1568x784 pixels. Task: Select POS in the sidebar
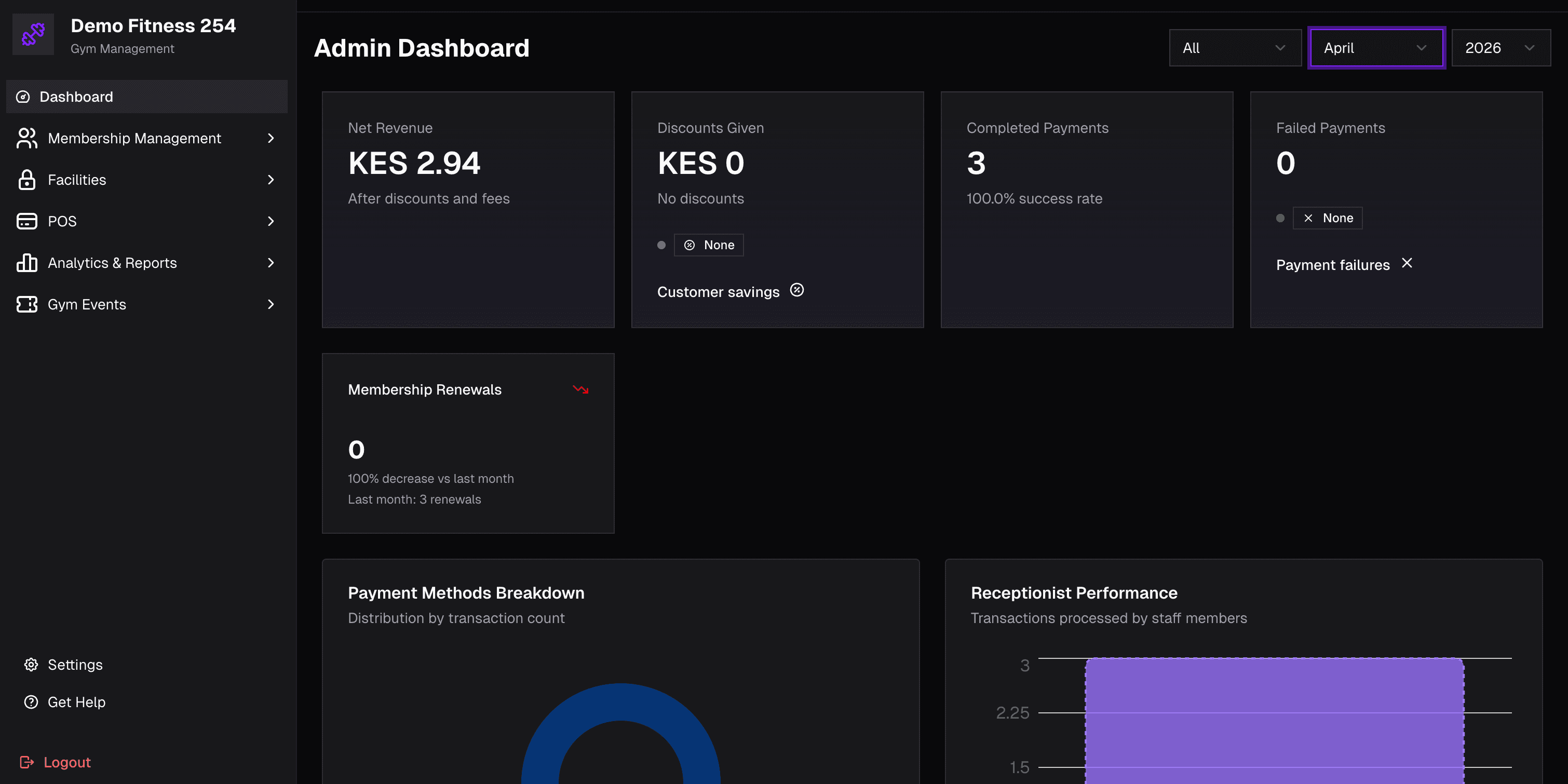tap(147, 221)
